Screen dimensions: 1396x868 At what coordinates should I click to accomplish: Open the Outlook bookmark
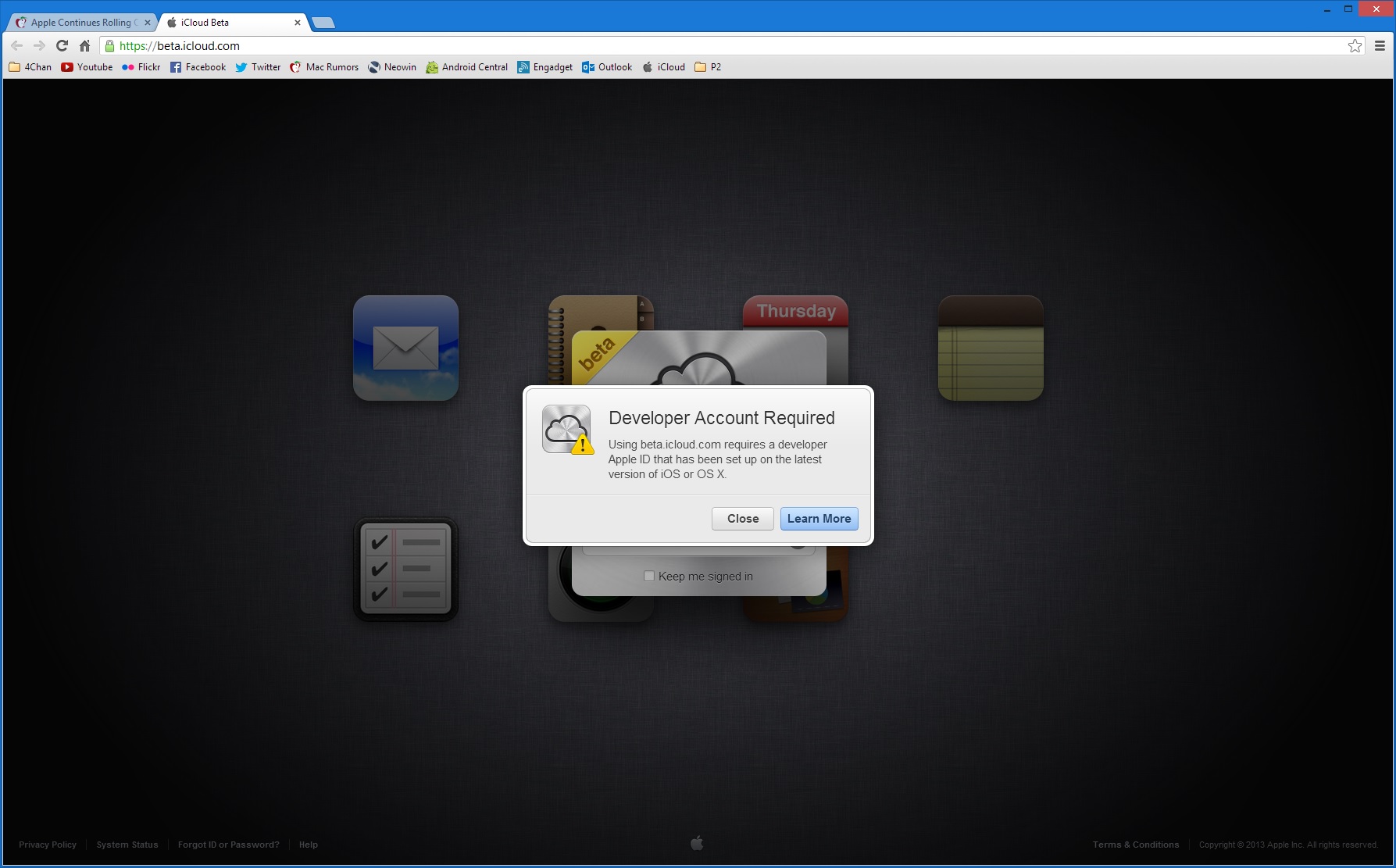coord(607,67)
